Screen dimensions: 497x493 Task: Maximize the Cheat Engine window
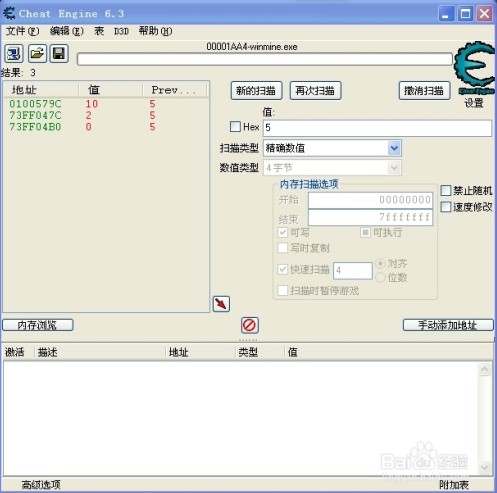click(x=465, y=14)
